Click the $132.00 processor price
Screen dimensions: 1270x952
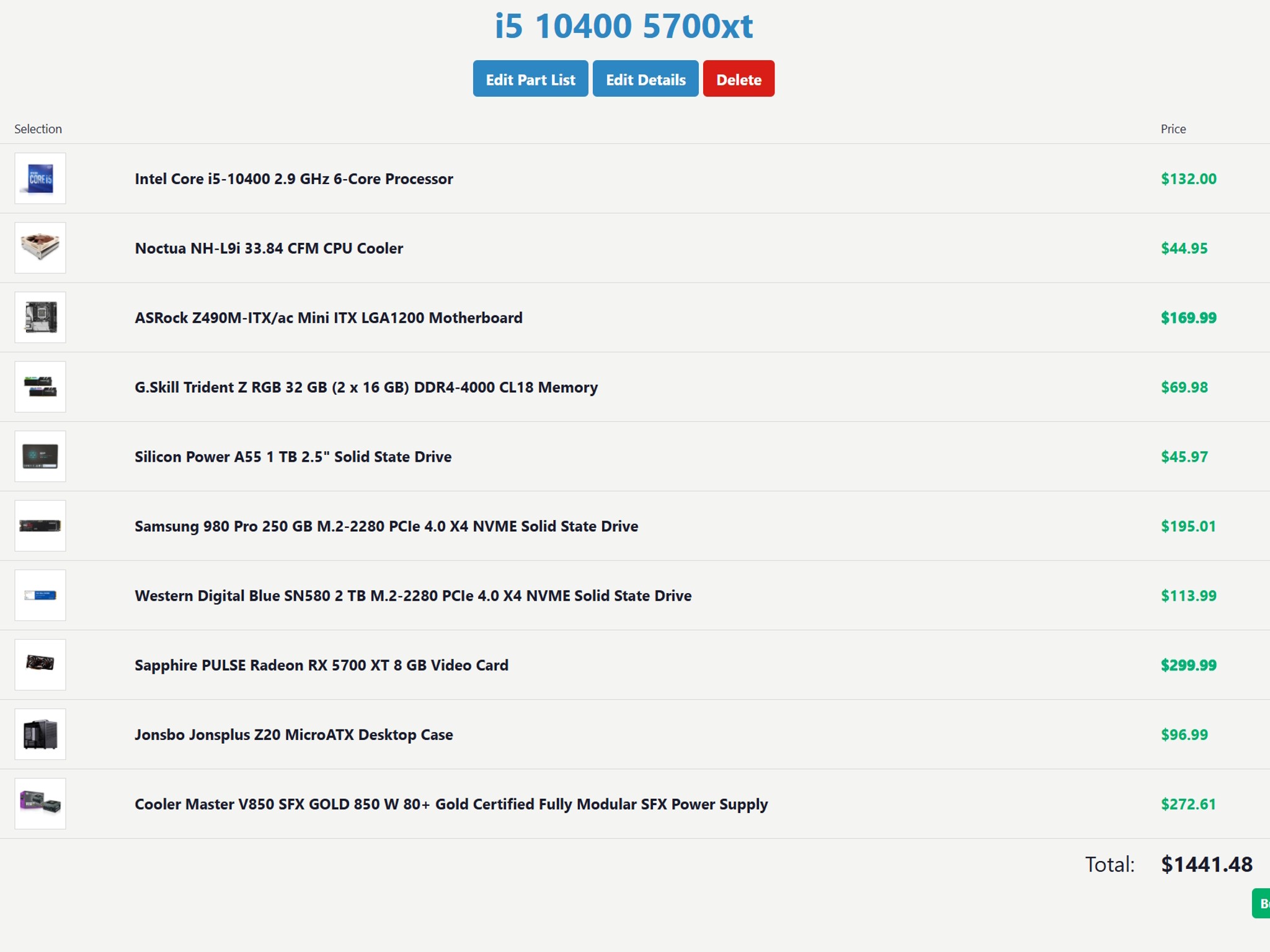[x=1189, y=179]
